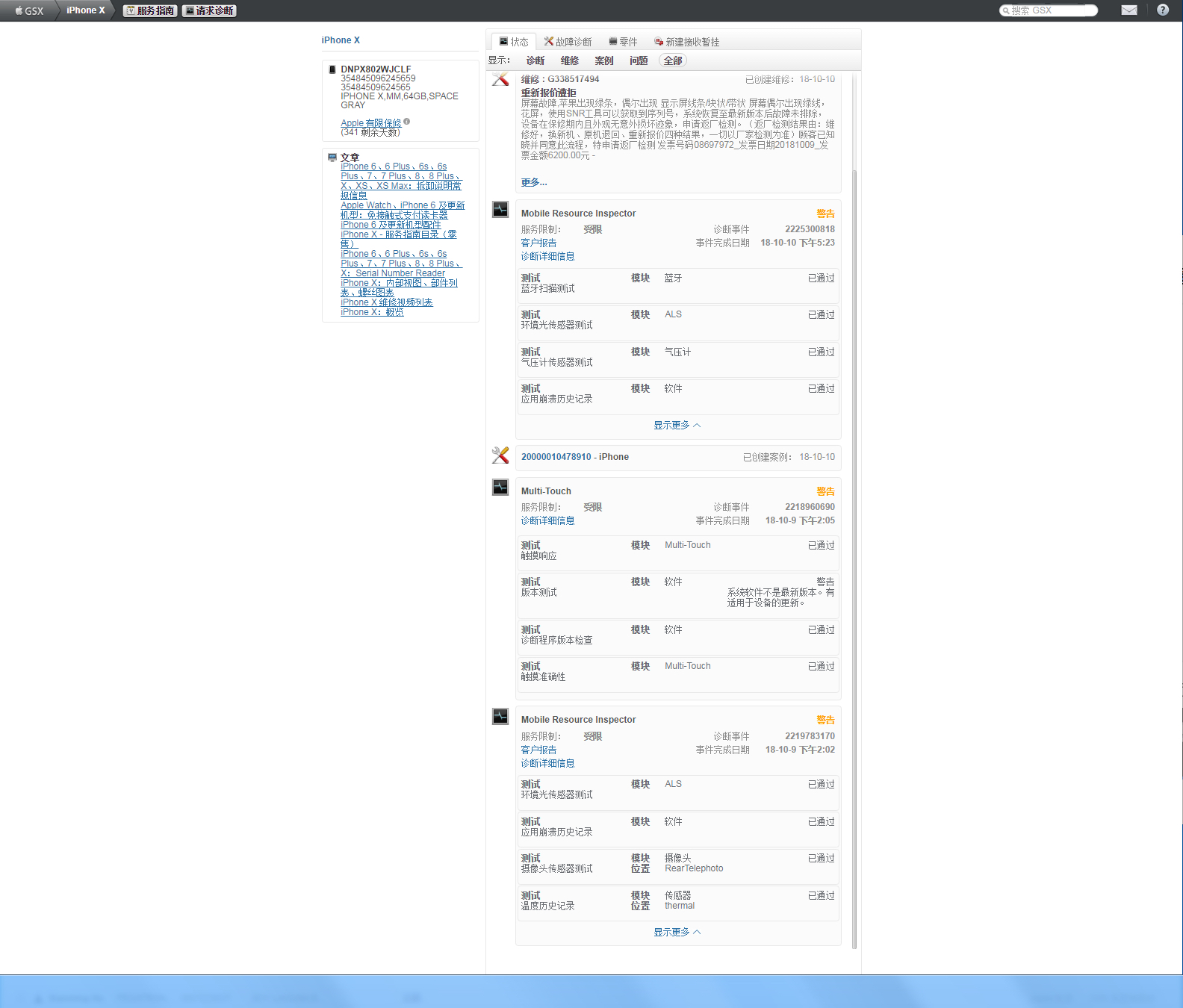This screenshot has height=1008, width=1183.
Task: Open iPhone X - 服务指南目录（零售）article
Action: click(399, 239)
